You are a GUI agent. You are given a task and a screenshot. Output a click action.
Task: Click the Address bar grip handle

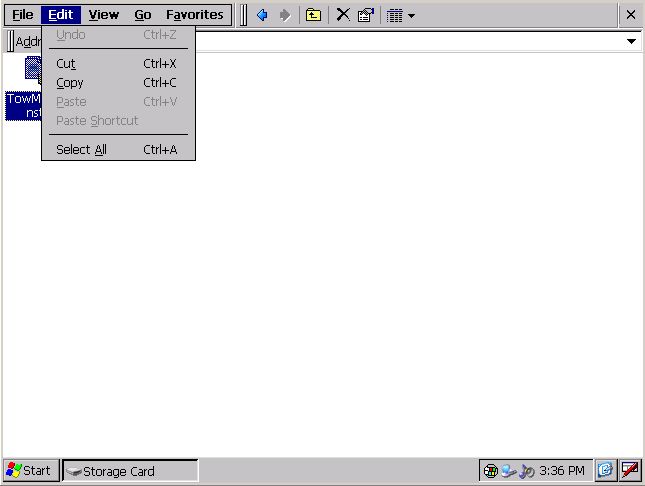(11, 42)
